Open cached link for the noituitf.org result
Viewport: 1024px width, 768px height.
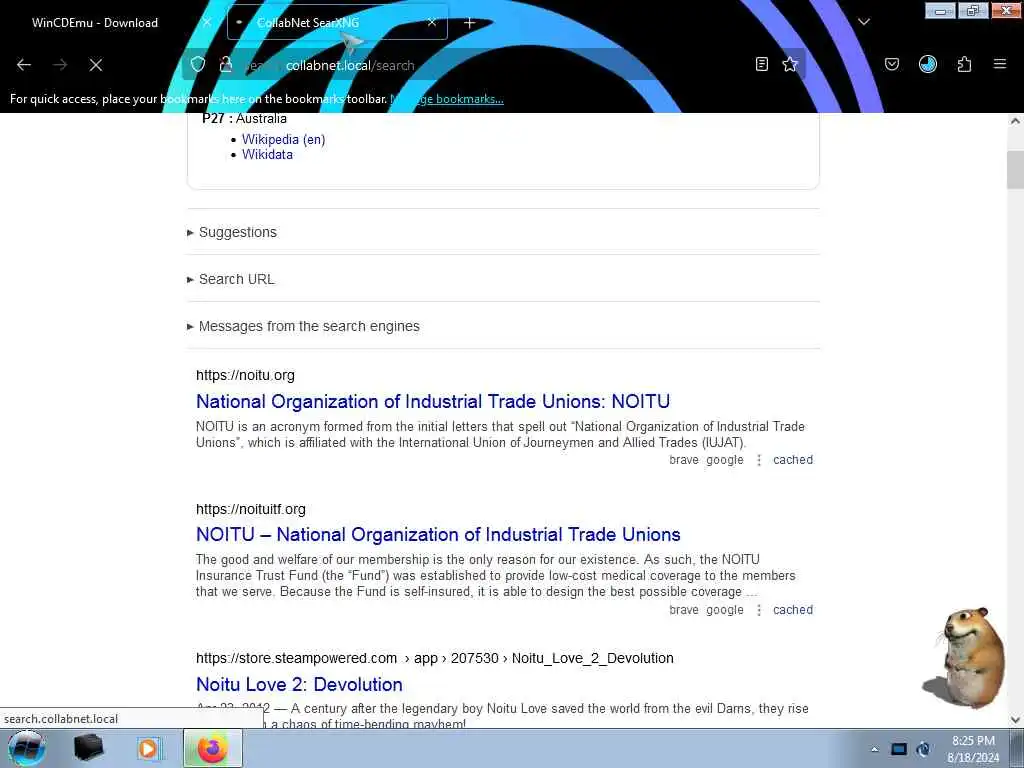[793, 610]
